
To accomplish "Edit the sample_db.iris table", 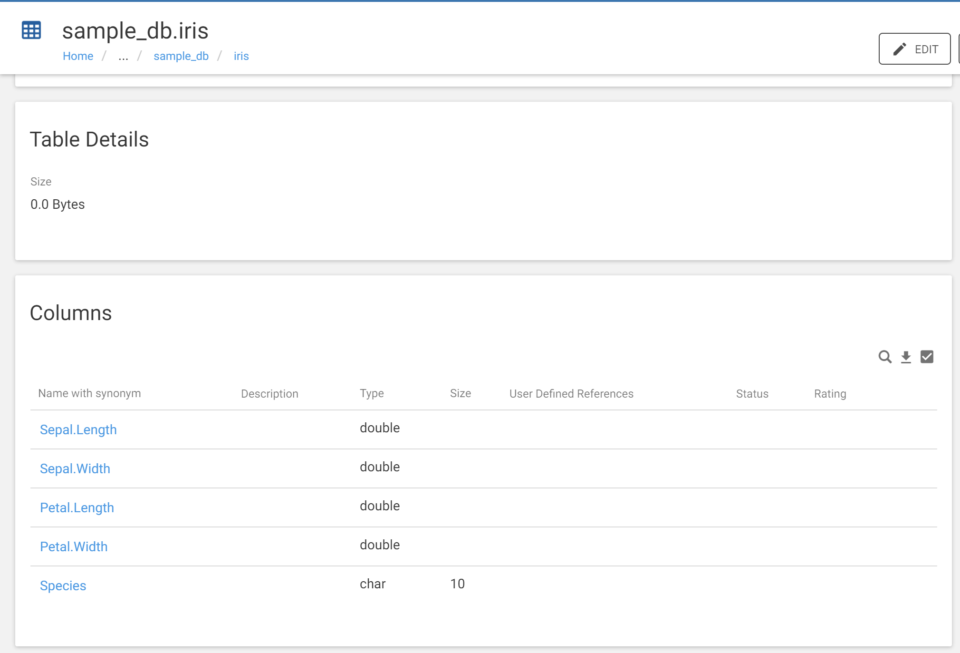I will [x=915, y=49].
